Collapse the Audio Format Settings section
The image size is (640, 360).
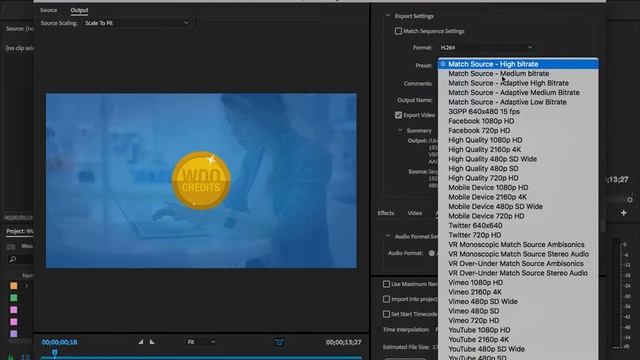[x=388, y=236]
